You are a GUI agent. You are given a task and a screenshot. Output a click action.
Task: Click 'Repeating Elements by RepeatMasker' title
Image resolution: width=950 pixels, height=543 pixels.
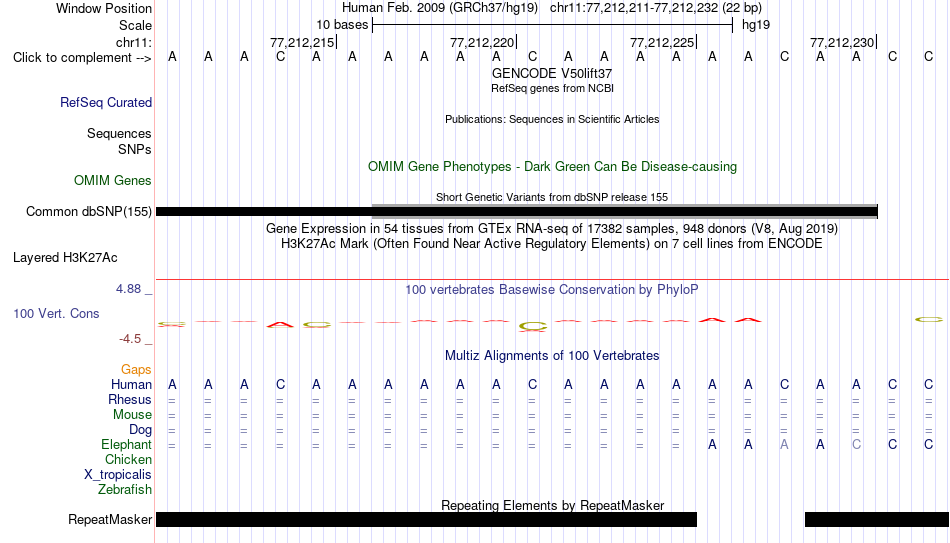click(x=553, y=505)
